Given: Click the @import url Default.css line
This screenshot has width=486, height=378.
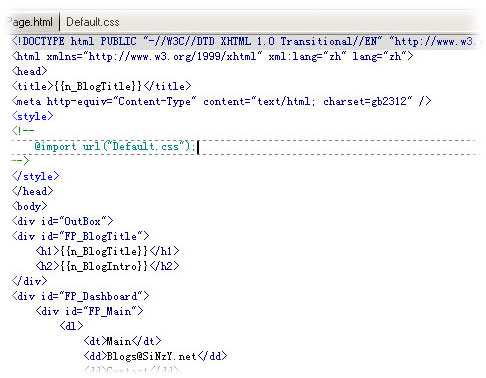Looking at the screenshot, I should coord(115,146).
